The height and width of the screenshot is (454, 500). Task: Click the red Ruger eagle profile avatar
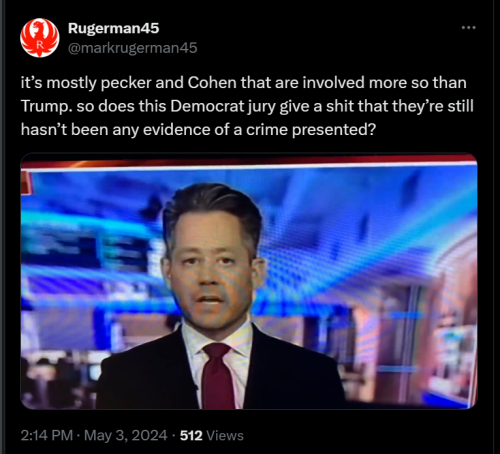tap(40, 38)
